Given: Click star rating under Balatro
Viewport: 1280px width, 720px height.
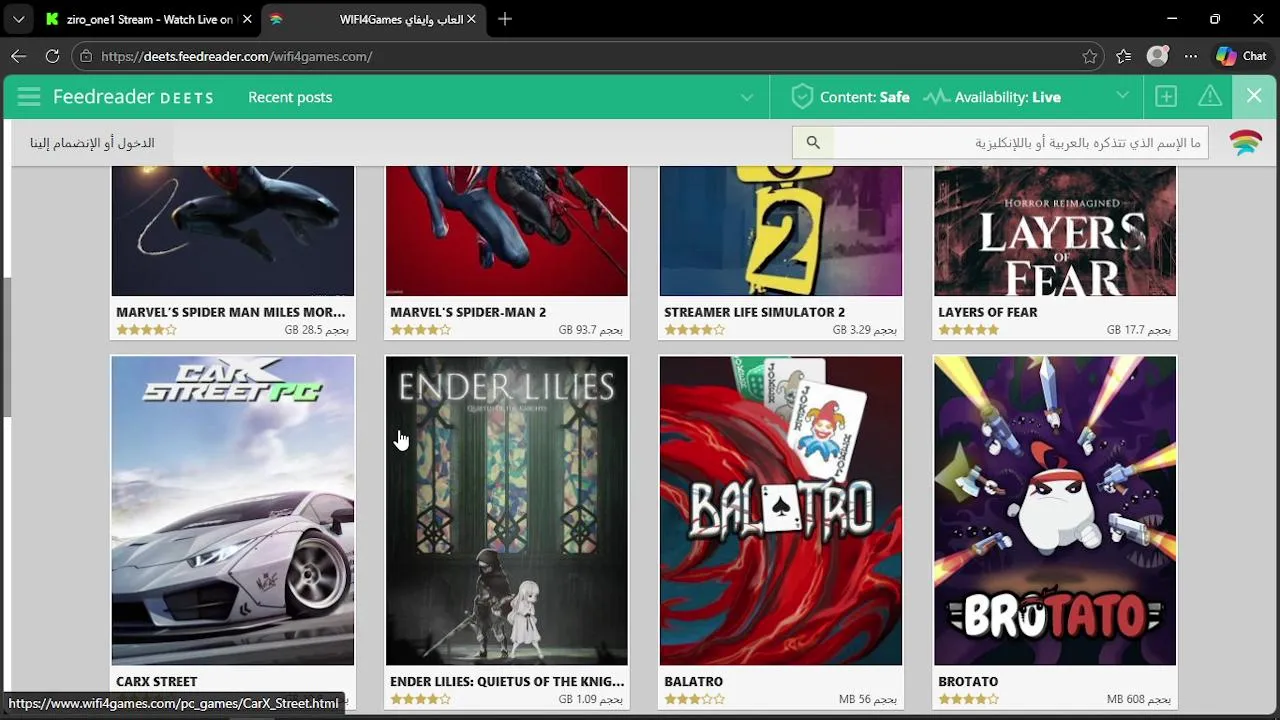Looking at the screenshot, I should pyautogui.click(x=694, y=699).
